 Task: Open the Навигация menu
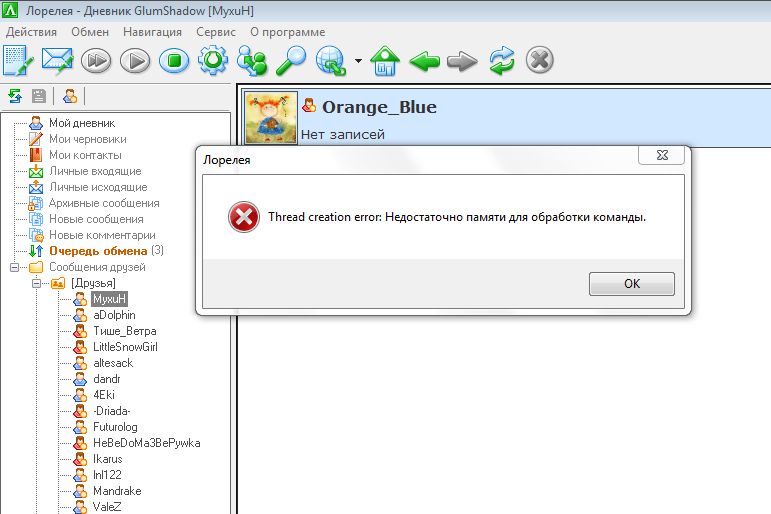coord(152,31)
